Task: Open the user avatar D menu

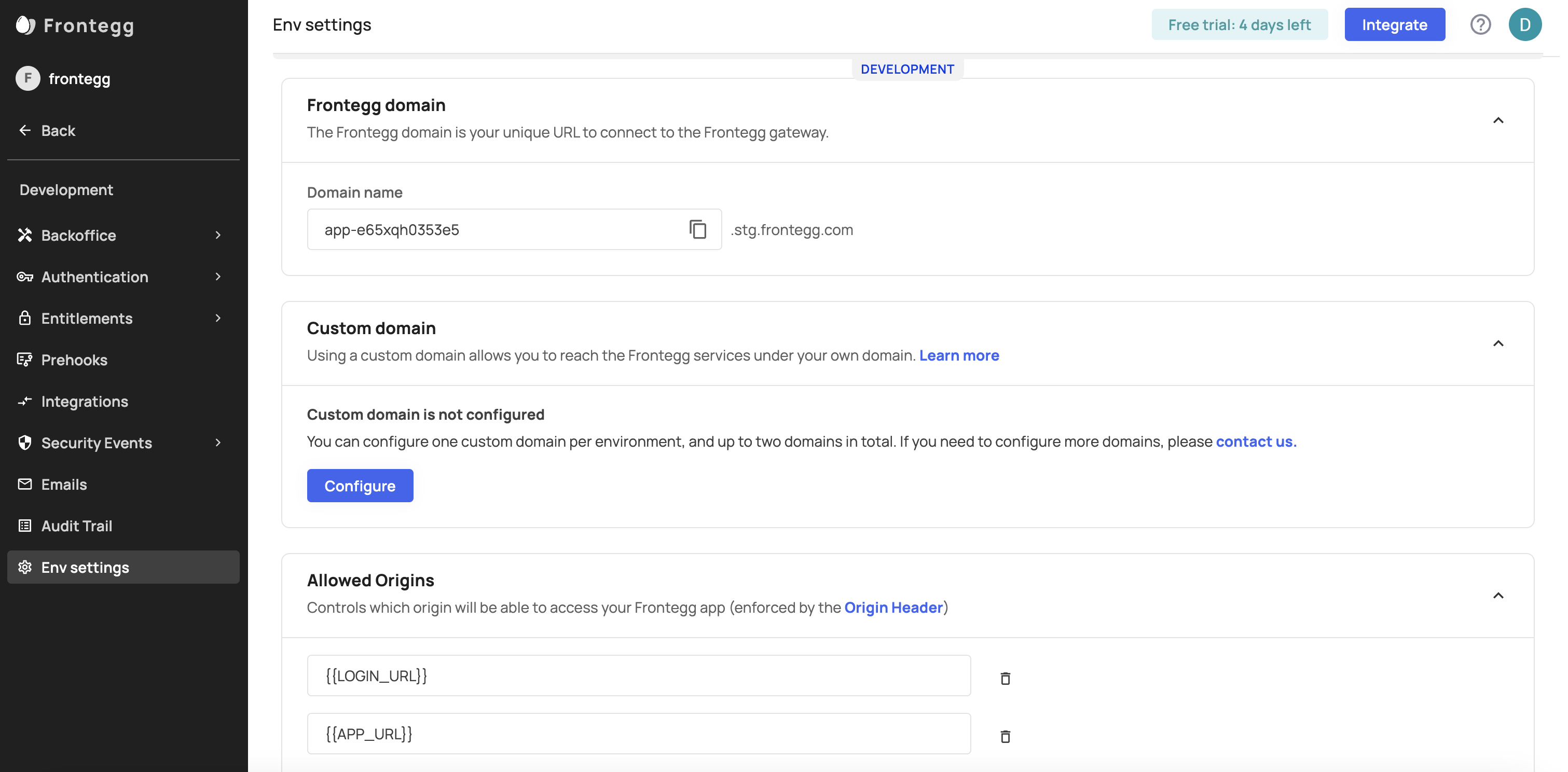Action: pos(1524,24)
